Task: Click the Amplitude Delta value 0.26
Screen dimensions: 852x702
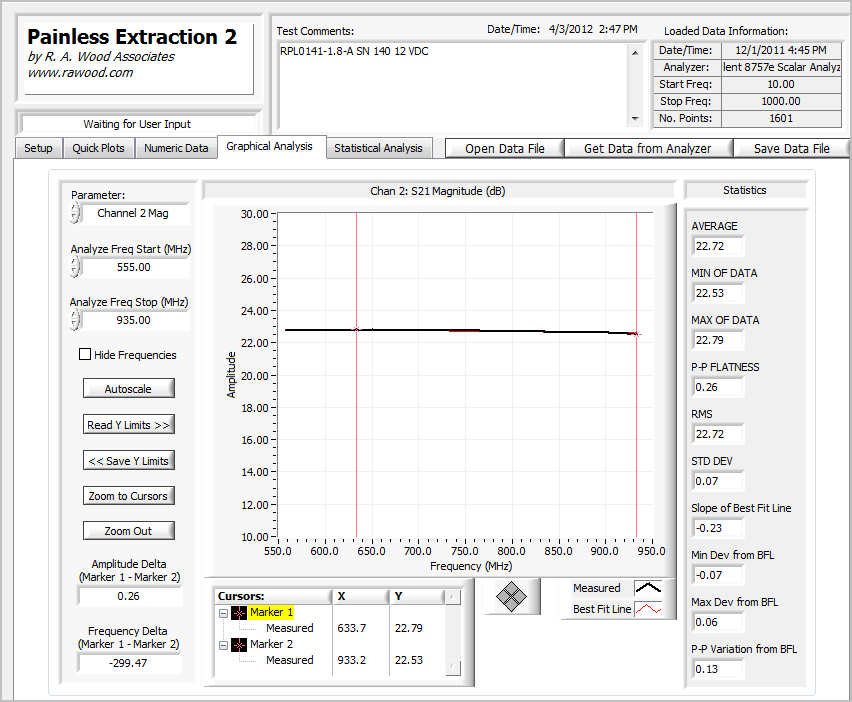Action: pos(129,596)
